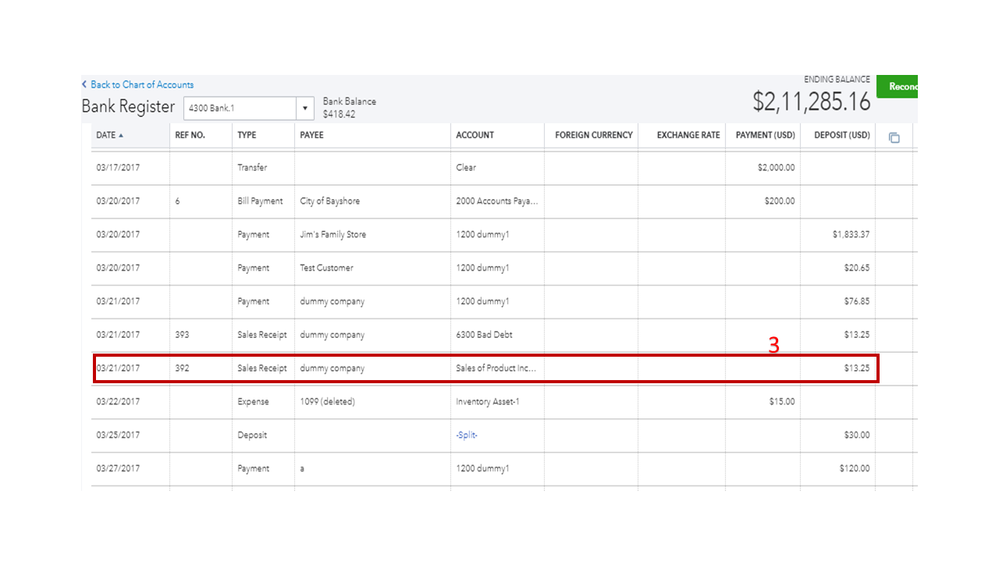Click the REF NO. column header
Image resolution: width=999 pixels, height=562 pixels.
point(190,135)
